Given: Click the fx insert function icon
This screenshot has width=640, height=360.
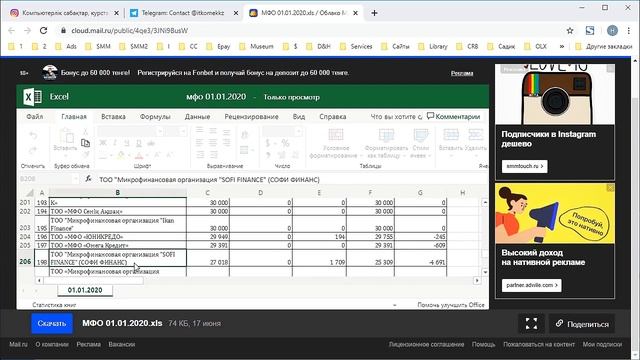Looking at the screenshot, I should click(x=88, y=179).
